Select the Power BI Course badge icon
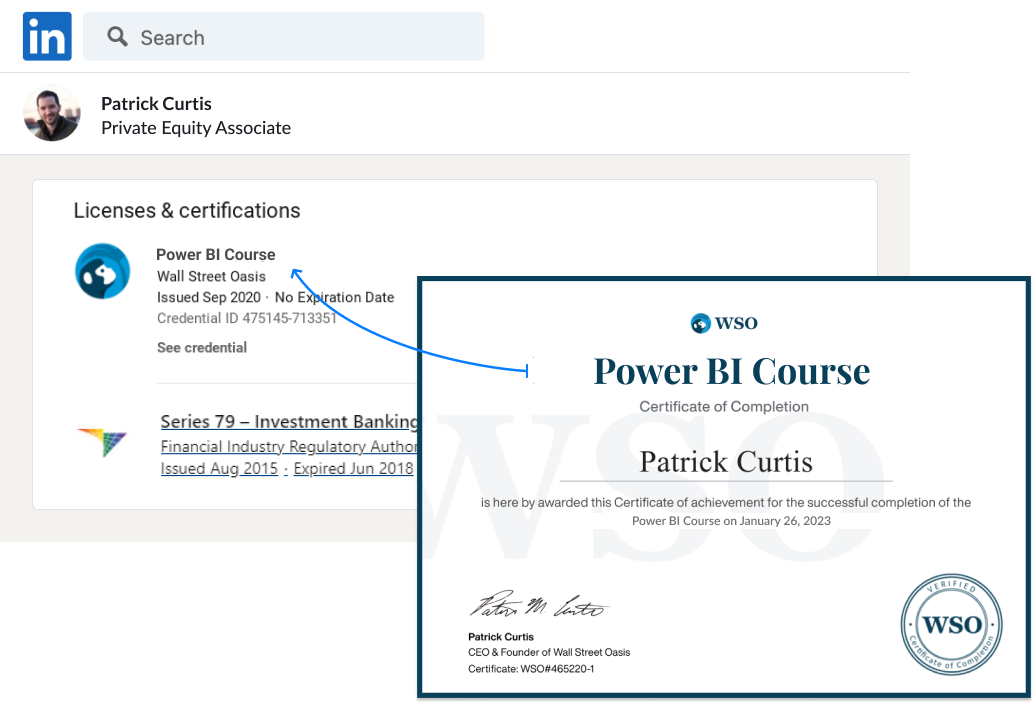Viewport: 1033px width, 703px height. coord(103,270)
